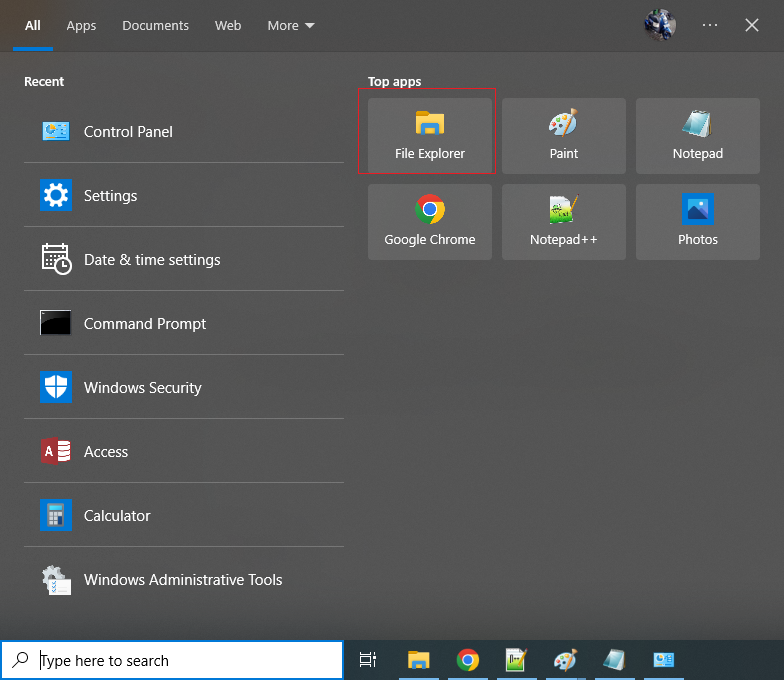Close the search panel with X
784x680 pixels.
(752, 25)
